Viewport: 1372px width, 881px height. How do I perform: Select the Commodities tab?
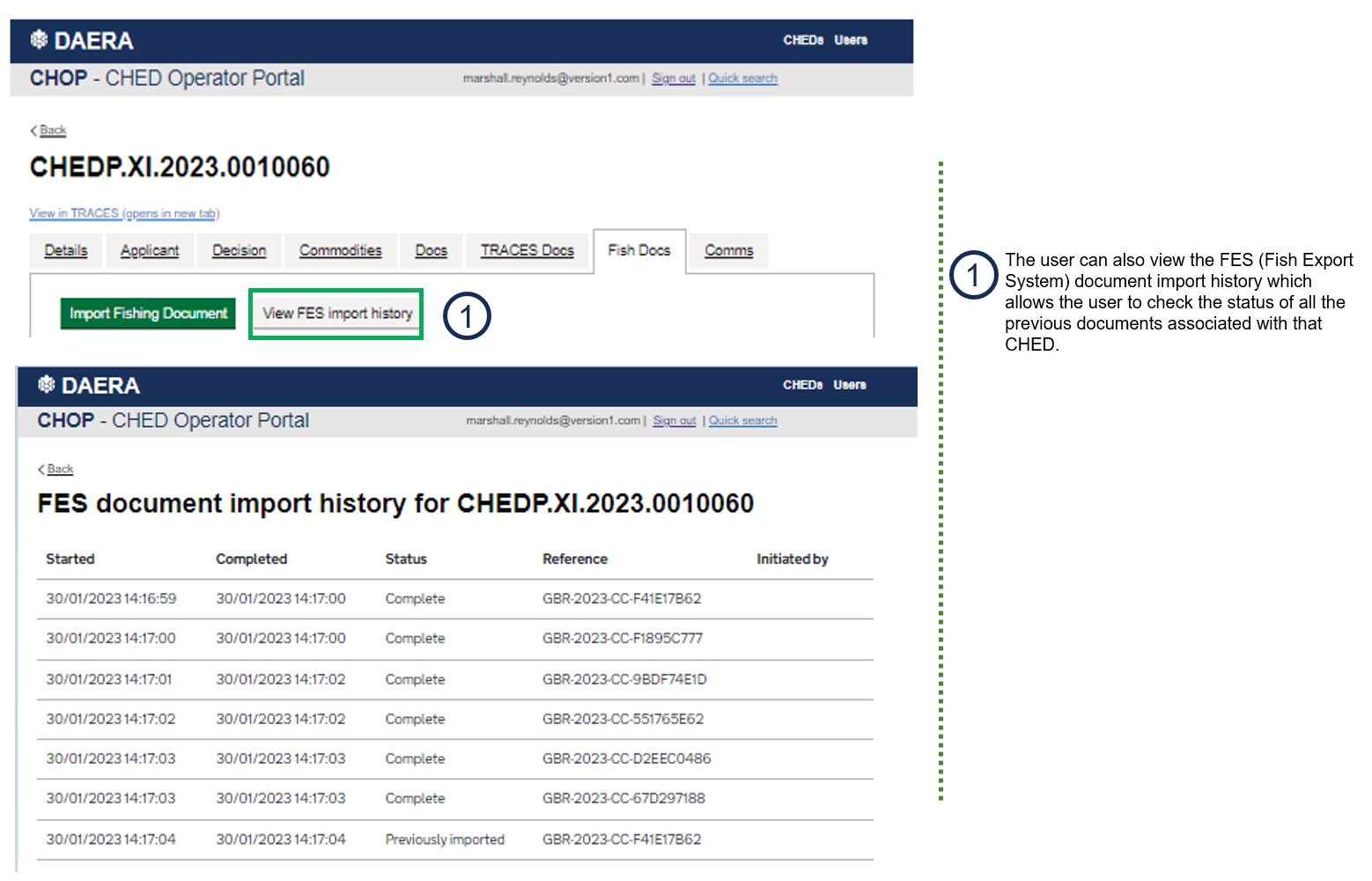coord(340,250)
